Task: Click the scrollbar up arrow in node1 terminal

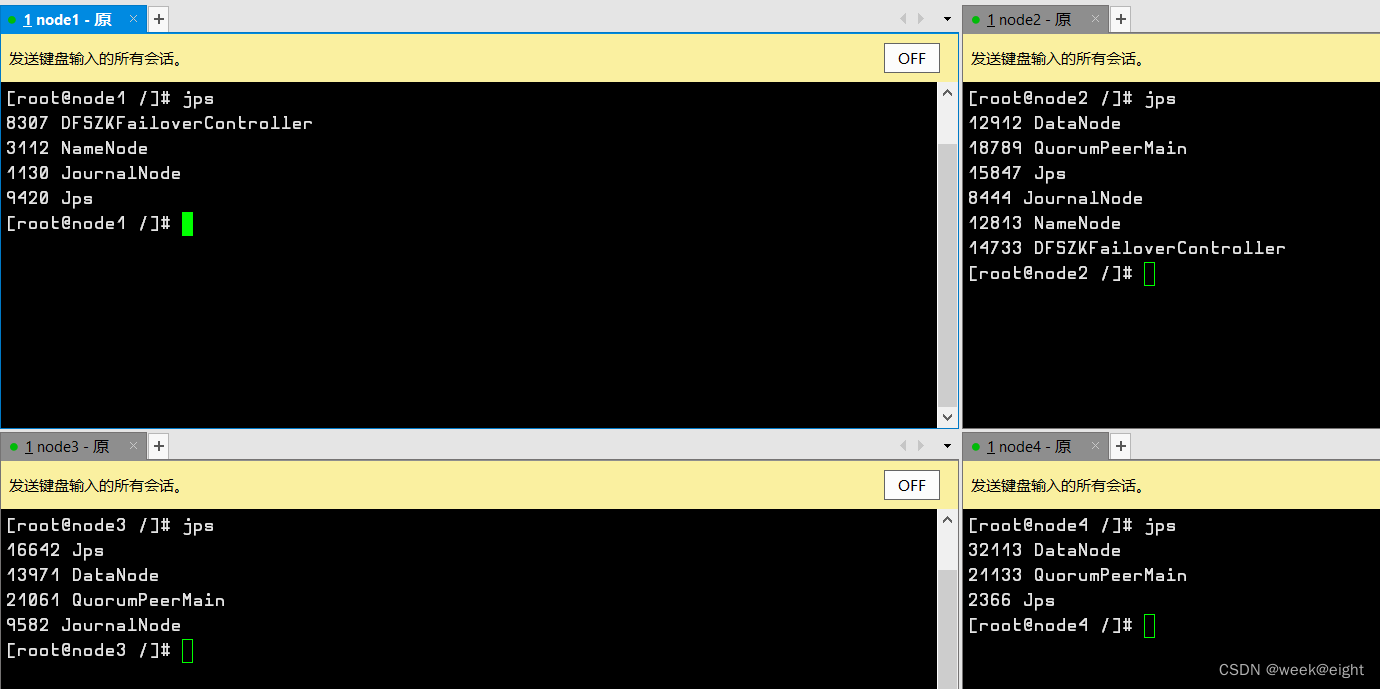Action: pyautogui.click(x=947, y=92)
